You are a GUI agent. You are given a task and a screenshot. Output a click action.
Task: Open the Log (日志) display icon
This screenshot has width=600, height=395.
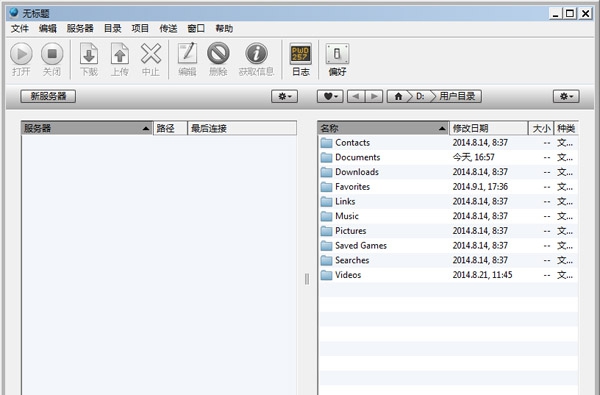(x=301, y=54)
